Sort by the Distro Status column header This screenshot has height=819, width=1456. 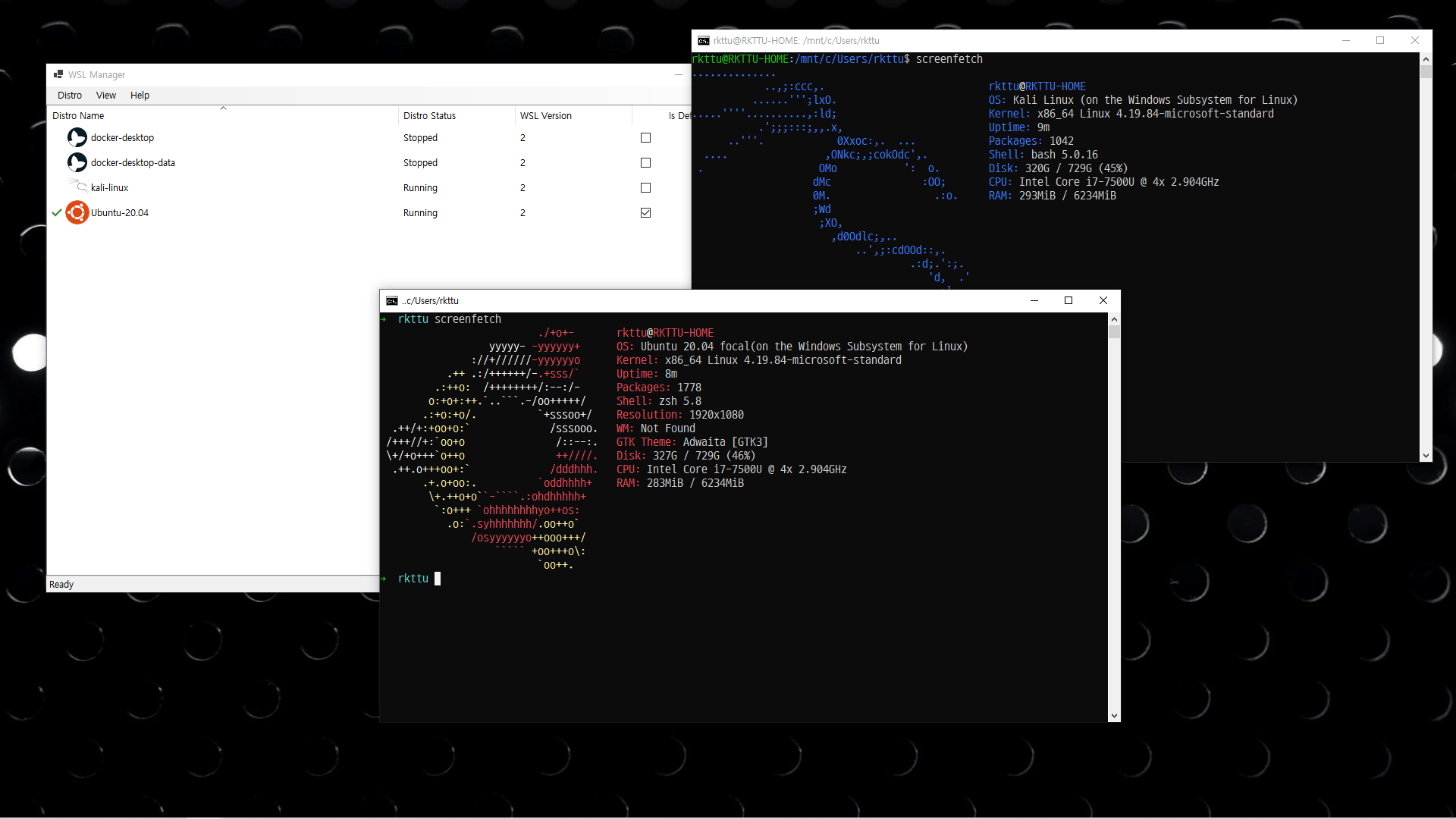pyautogui.click(x=429, y=116)
